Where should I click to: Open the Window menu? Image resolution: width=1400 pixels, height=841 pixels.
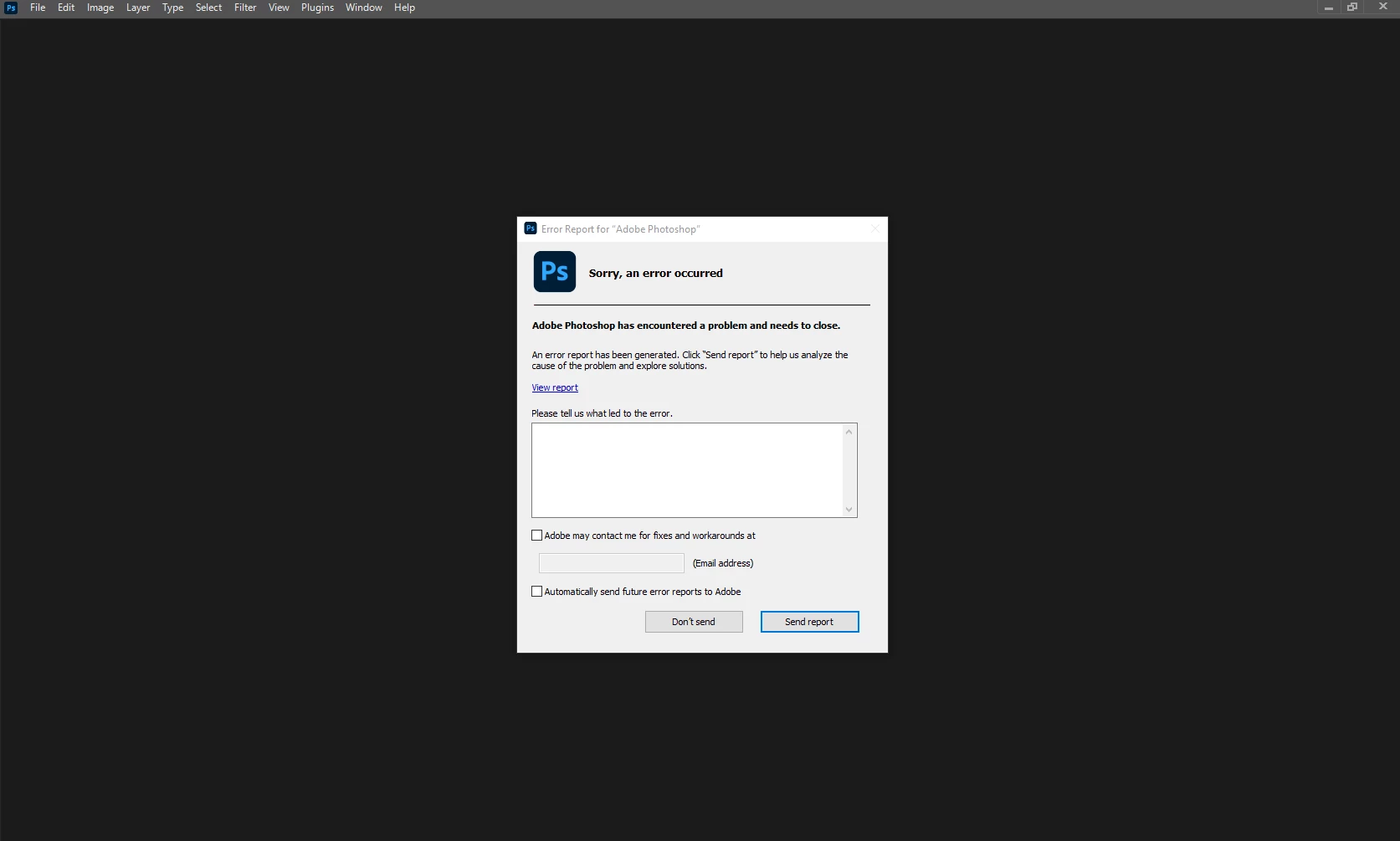click(x=363, y=8)
